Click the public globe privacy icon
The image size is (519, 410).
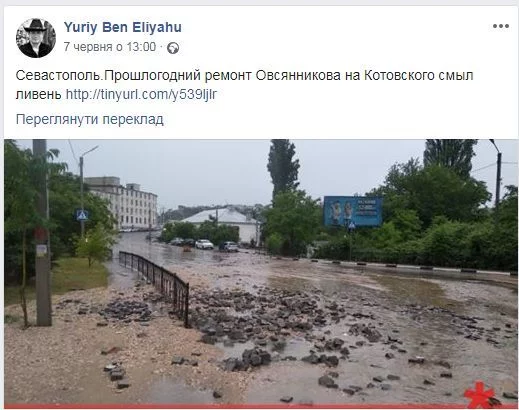coord(173,48)
